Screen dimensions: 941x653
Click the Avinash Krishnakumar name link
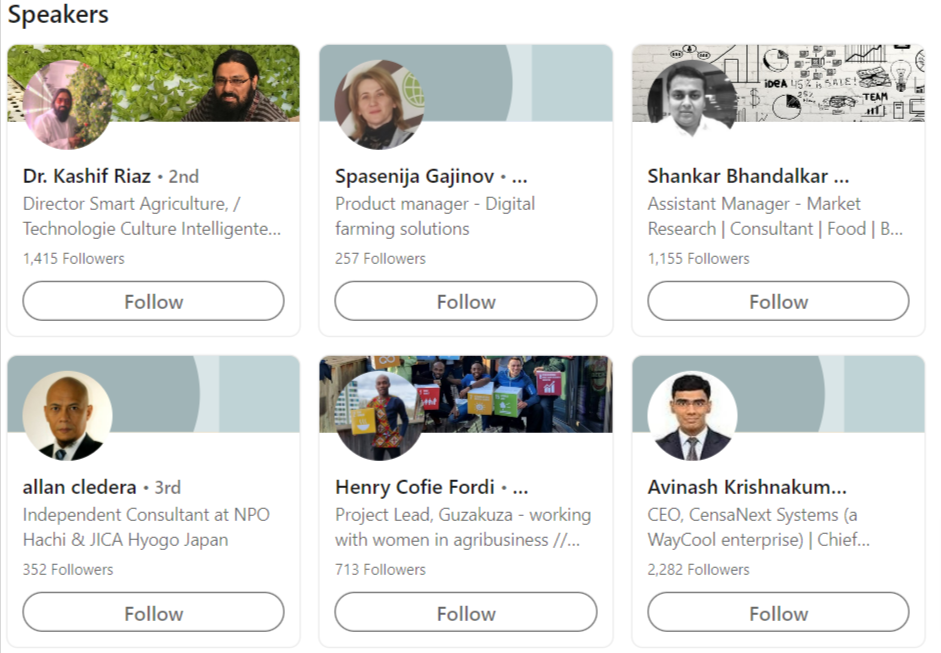[747, 488]
